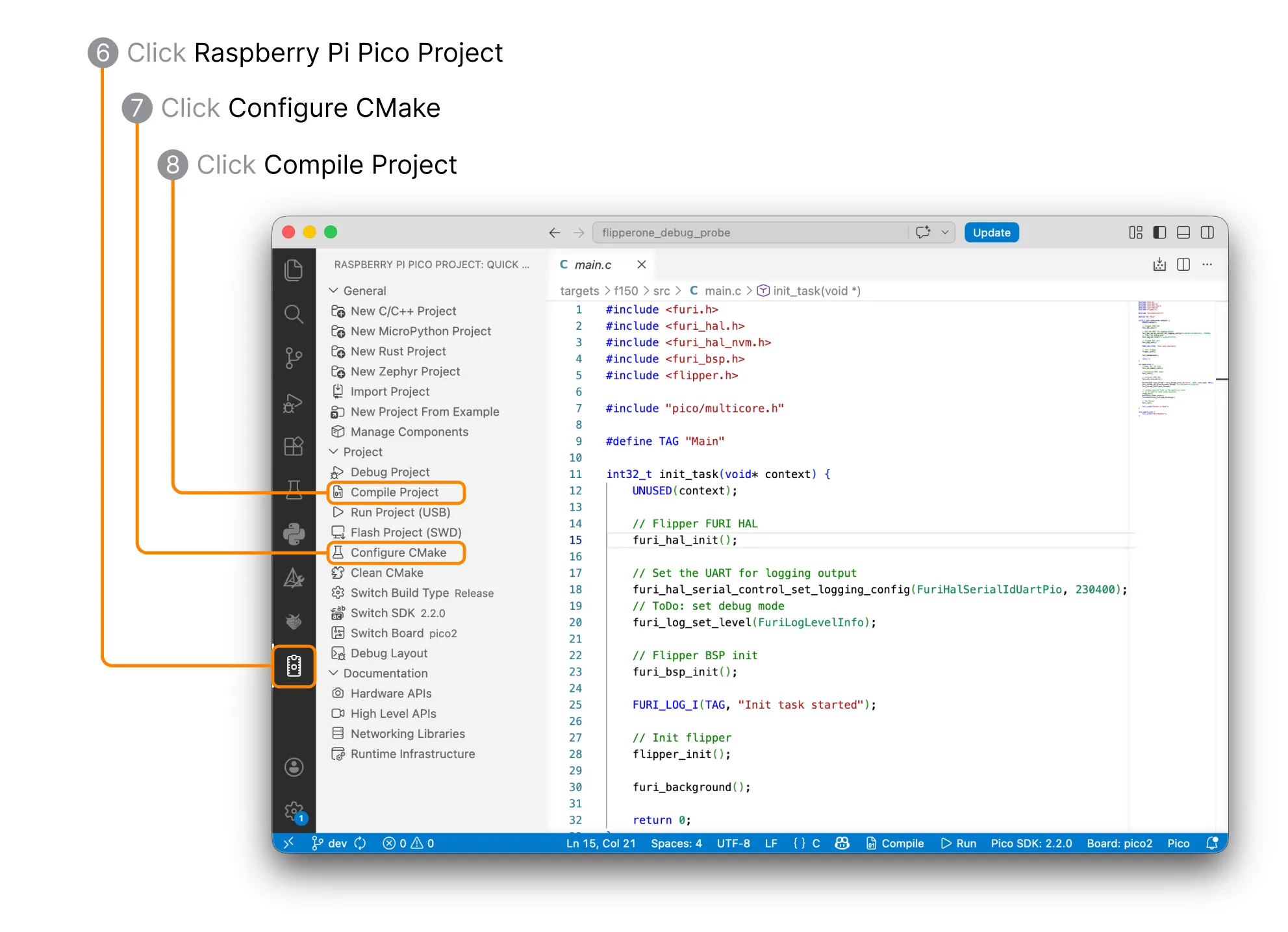This screenshot has height=932, width=1288.
Task: Click Compile Project in the sidebar
Action: [396, 492]
